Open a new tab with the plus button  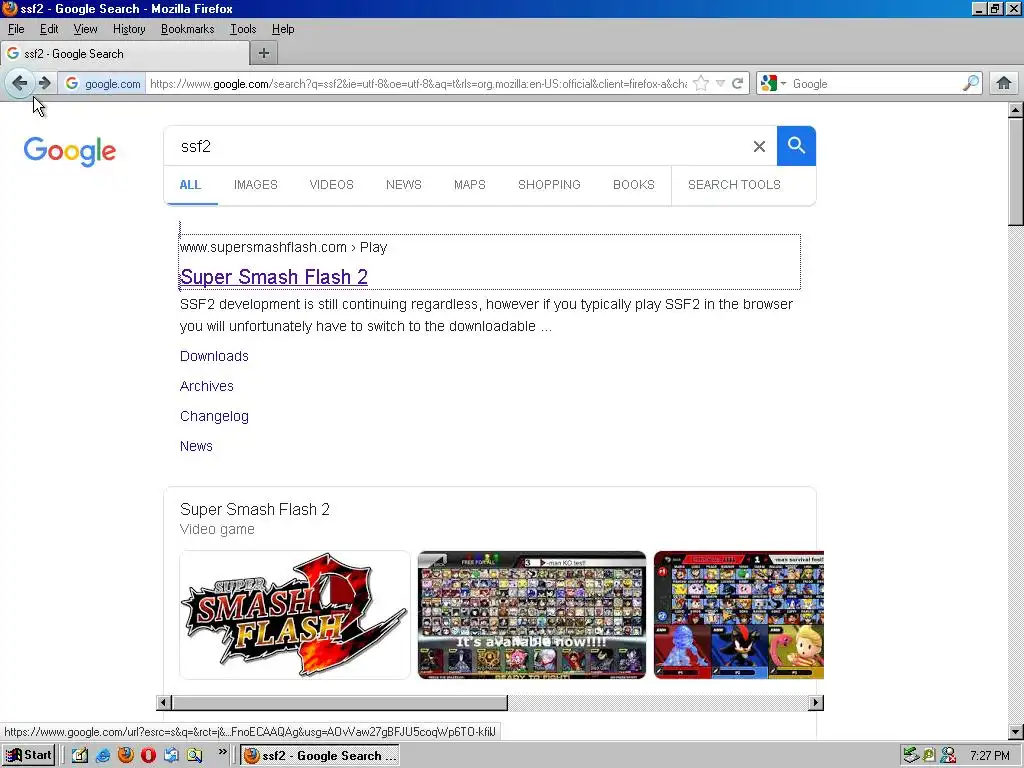264,54
